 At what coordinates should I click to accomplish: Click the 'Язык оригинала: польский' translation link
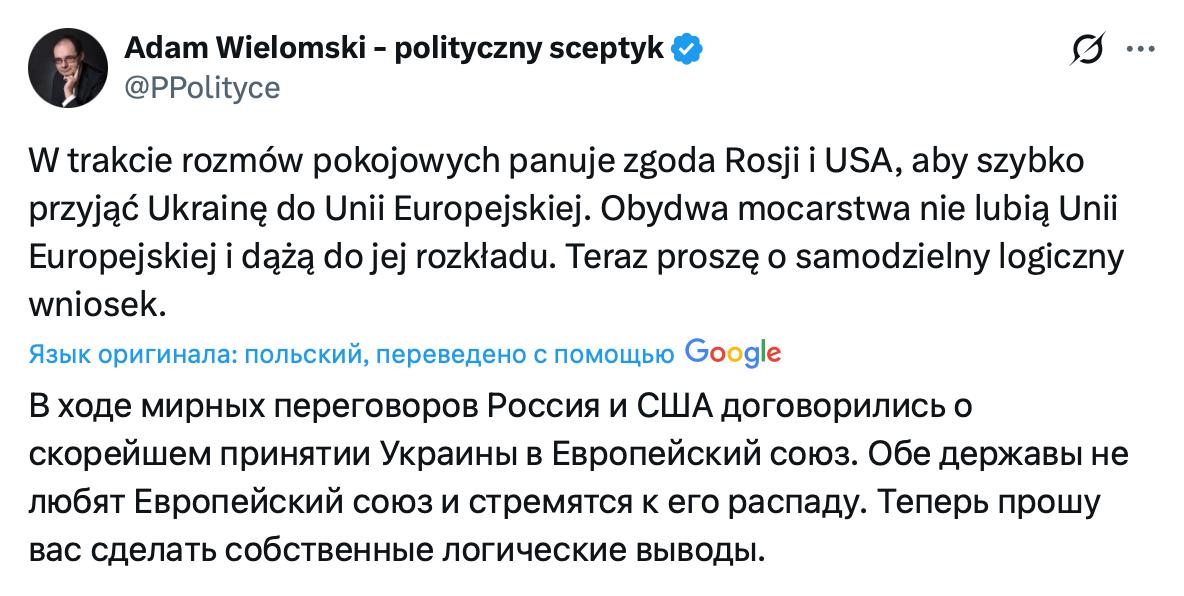point(182,350)
